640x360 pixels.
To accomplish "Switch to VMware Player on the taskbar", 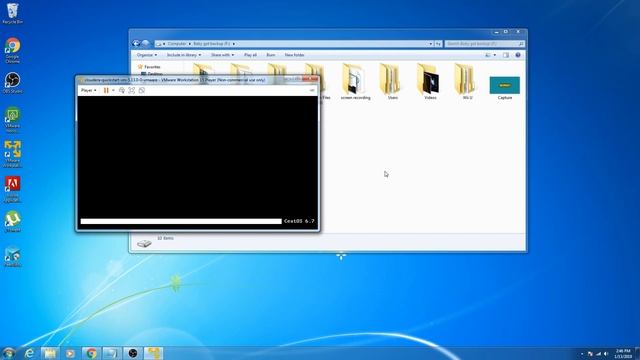I will pyautogui.click(x=153, y=353).
